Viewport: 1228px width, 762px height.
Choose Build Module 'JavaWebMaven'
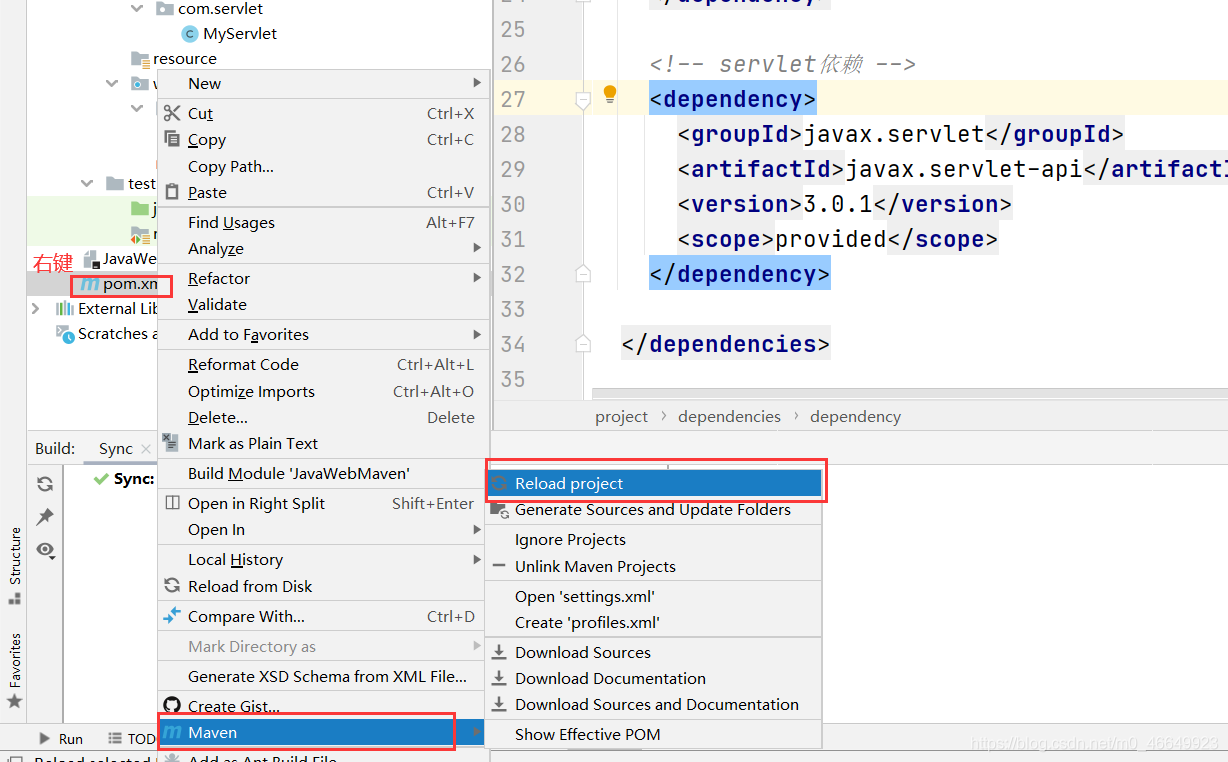coord(324,473)
